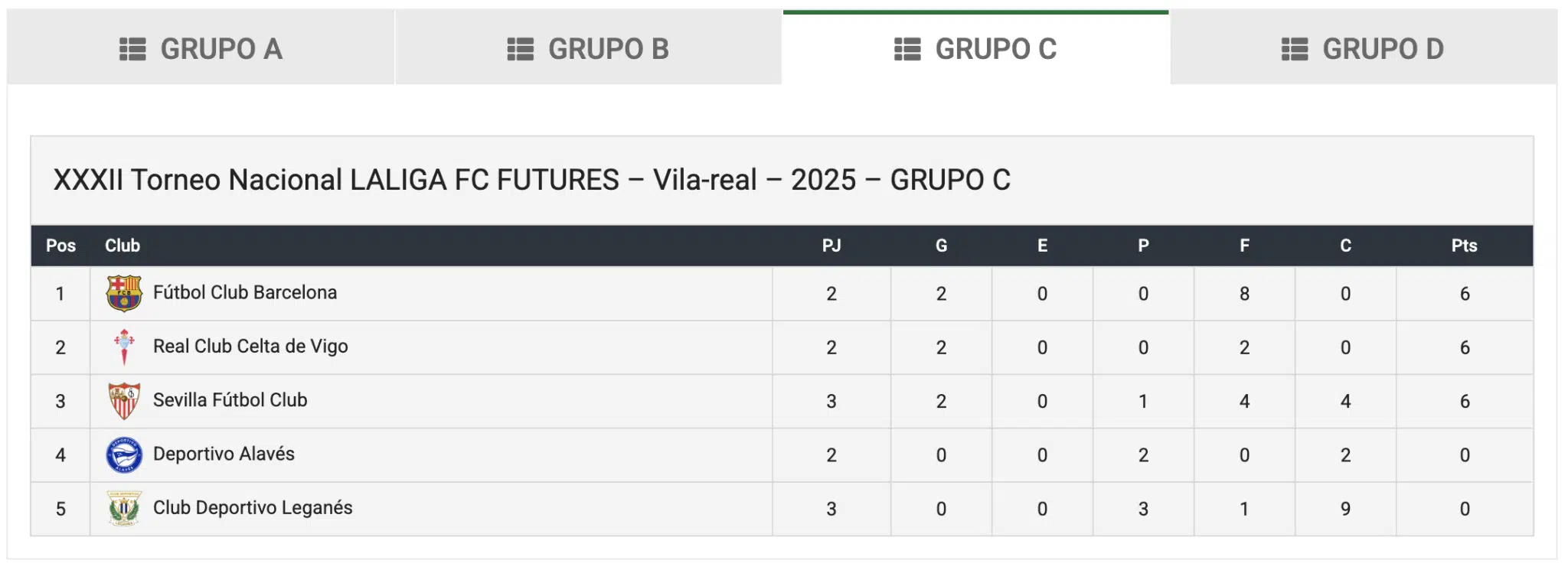Select the active GRUPO C tab
This screenshot has width=1568, height=570.
pyautogui.click(x=976, y=47)
